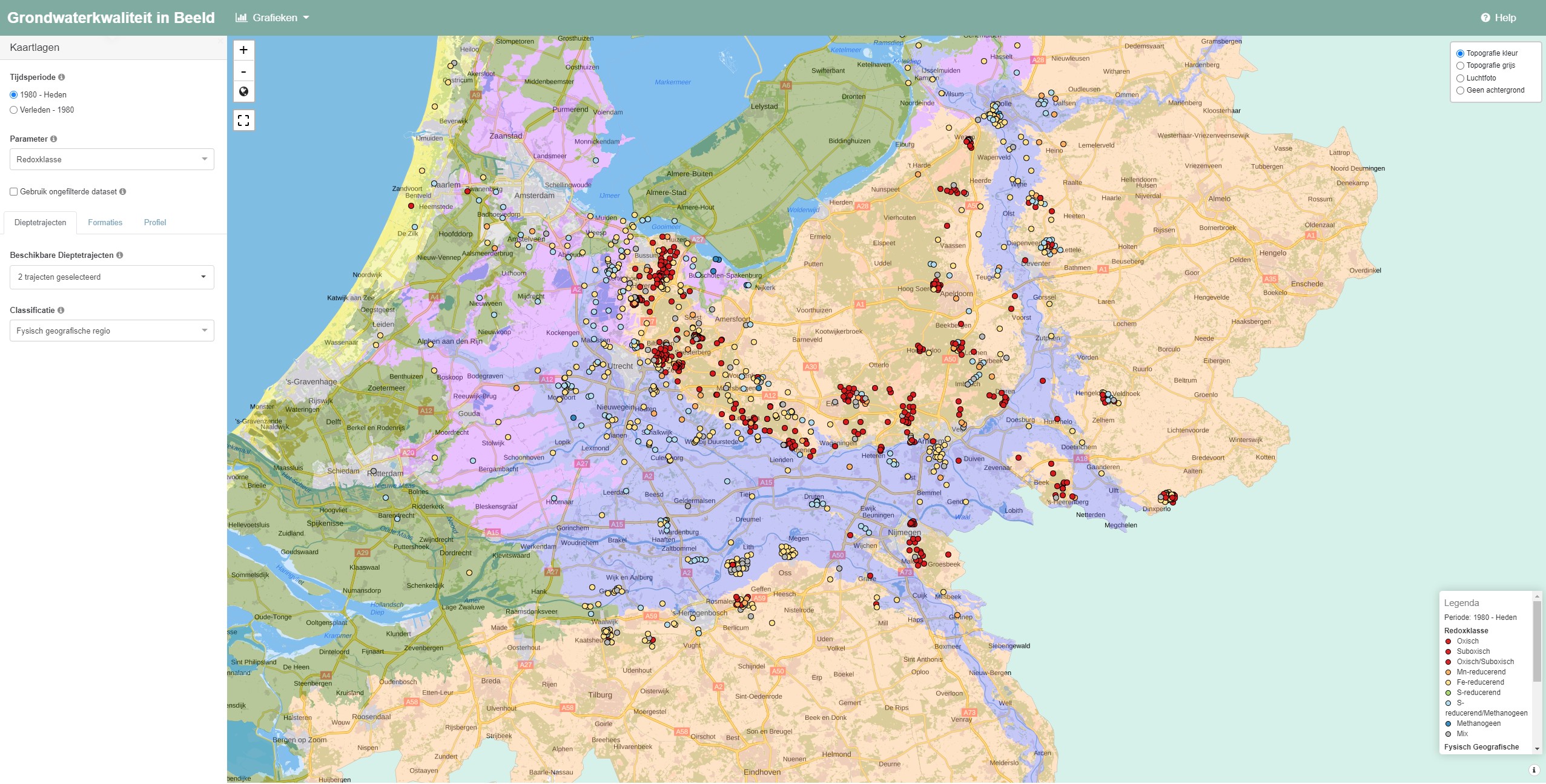Open map attribution info icon
The image size is (1546, 784).
(1534, 770)
